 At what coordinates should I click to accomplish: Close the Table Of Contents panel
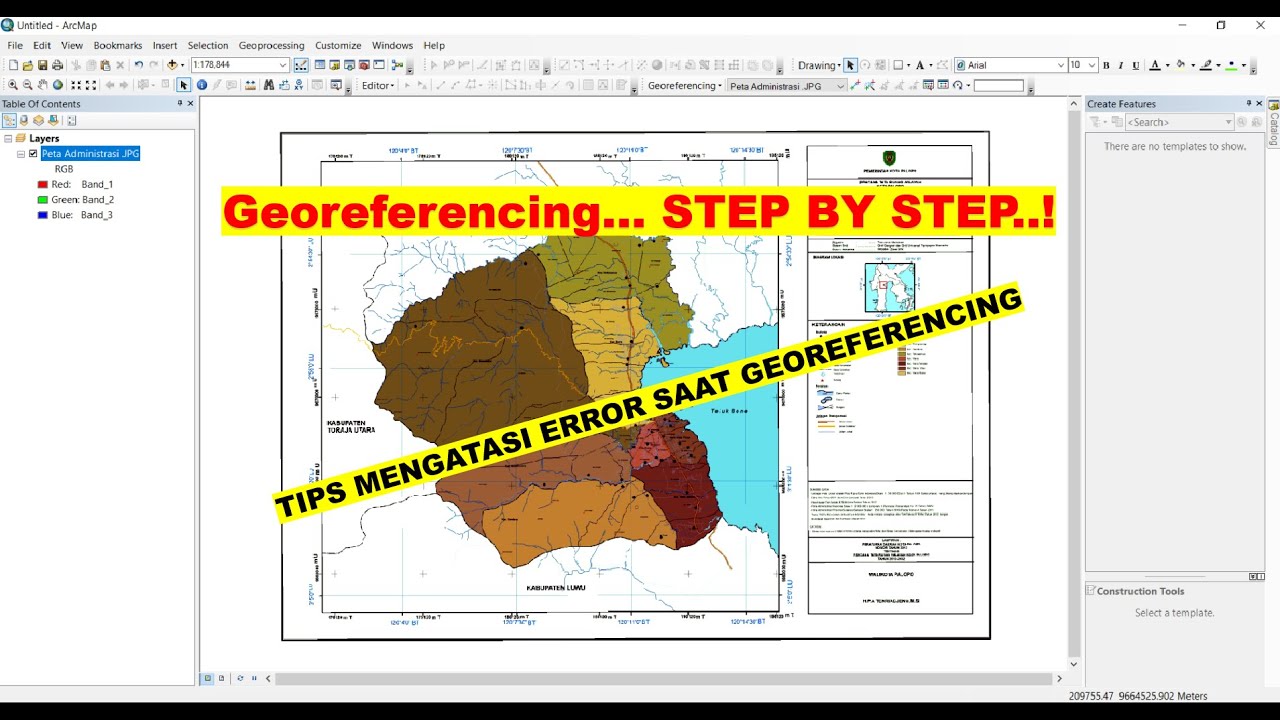click(x=190, y=103)
